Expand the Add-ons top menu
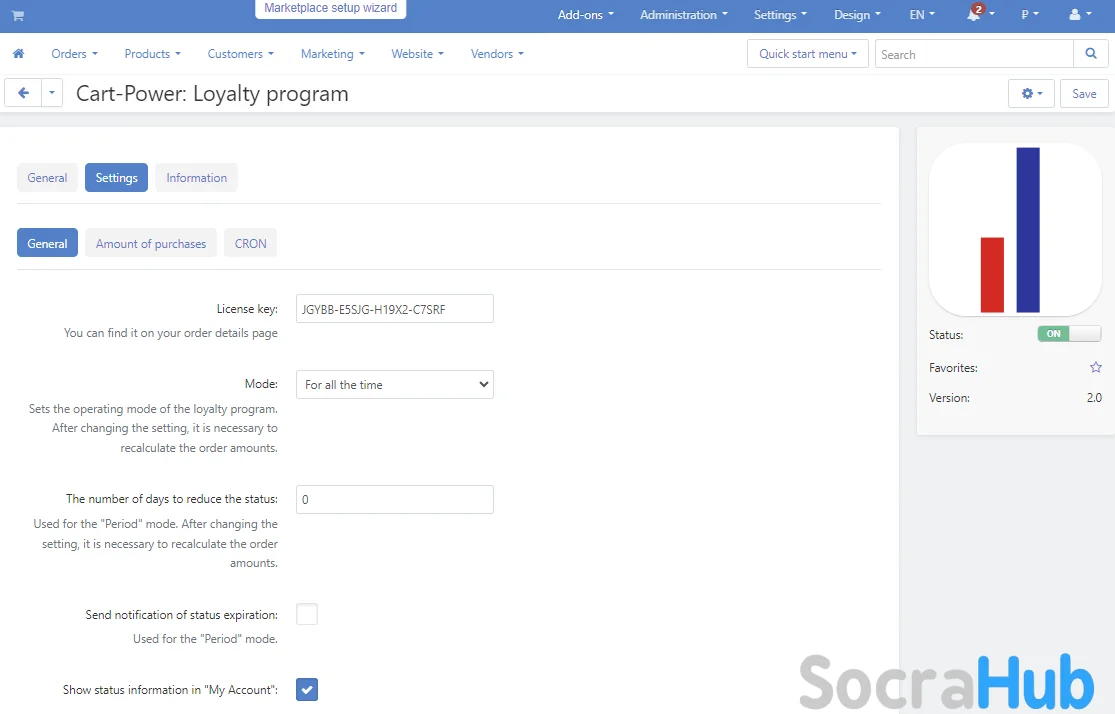Viewport: 1115px width, 714px height. pyautogui.click(x=585, y=15)
